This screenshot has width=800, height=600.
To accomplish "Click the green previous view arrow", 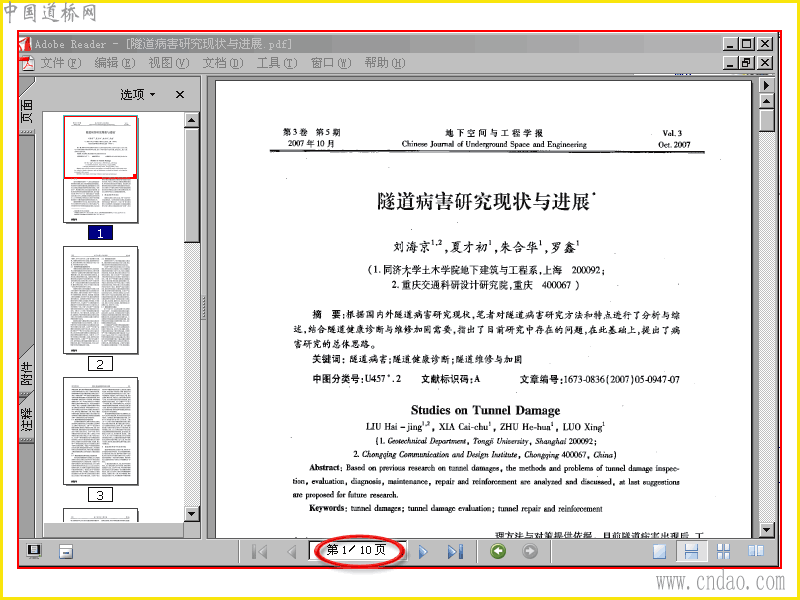I will pos(498,551).
